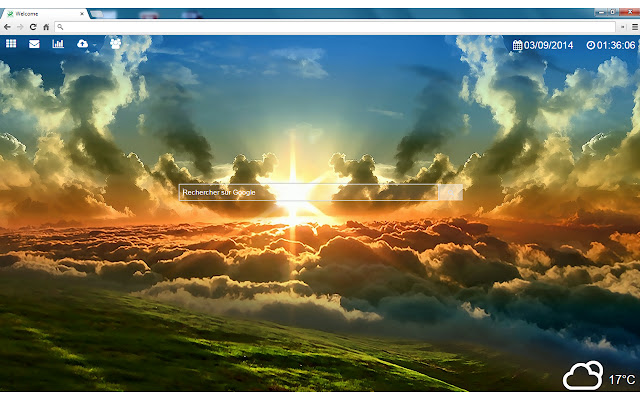The height and width of the screenshot is (400, 640).
Task: Open the bar chart statistics icon
Action: (58, 43)
